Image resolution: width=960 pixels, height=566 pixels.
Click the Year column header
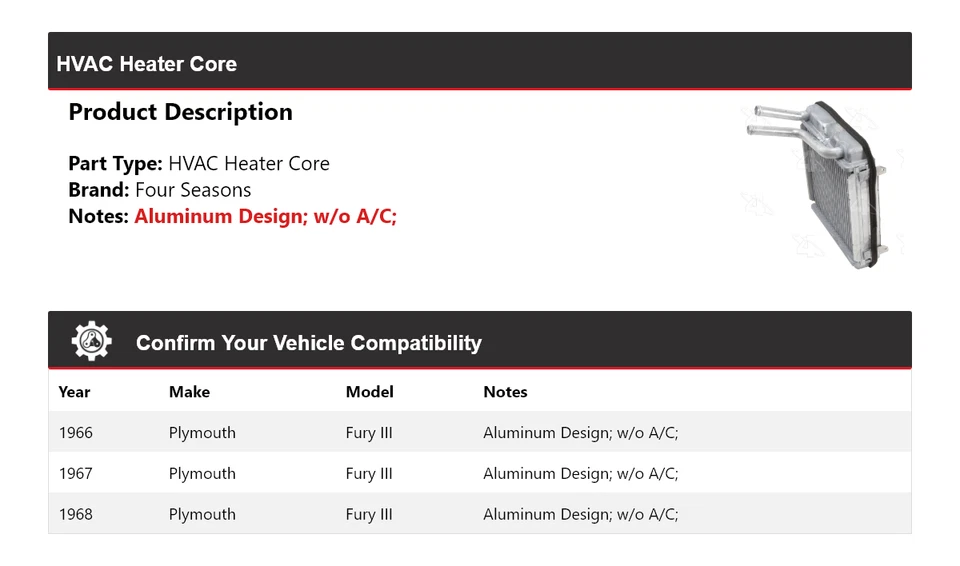point(74,392)
